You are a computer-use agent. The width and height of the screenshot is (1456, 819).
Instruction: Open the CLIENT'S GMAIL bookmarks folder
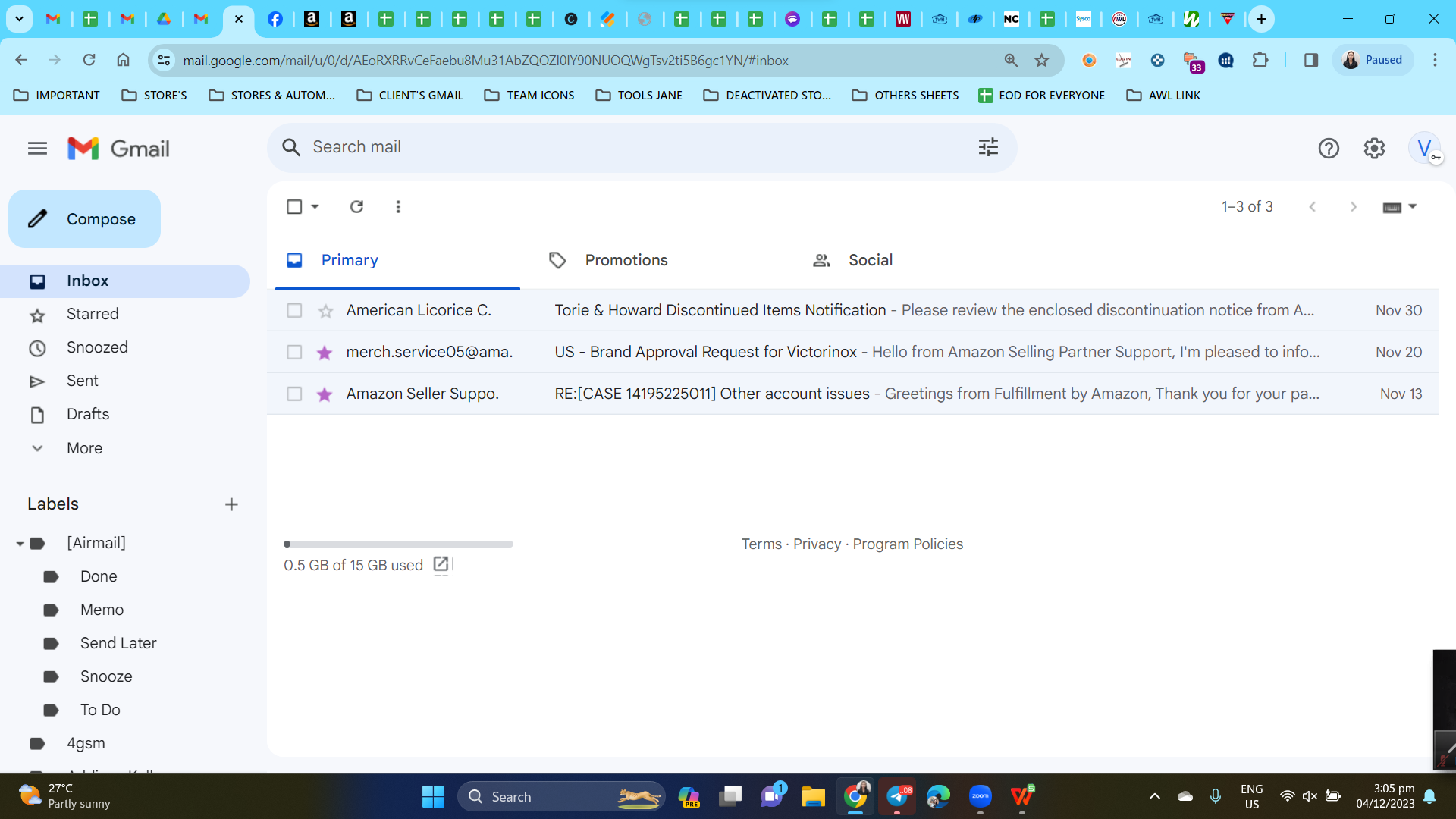(x=409, y=96)
